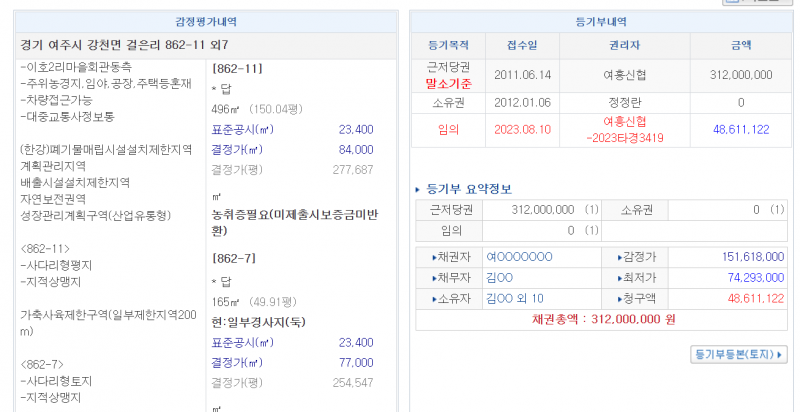Click the arrow marker before 채무자
The height and width of the screenshot is (412, 800).
tap(434, 278)
